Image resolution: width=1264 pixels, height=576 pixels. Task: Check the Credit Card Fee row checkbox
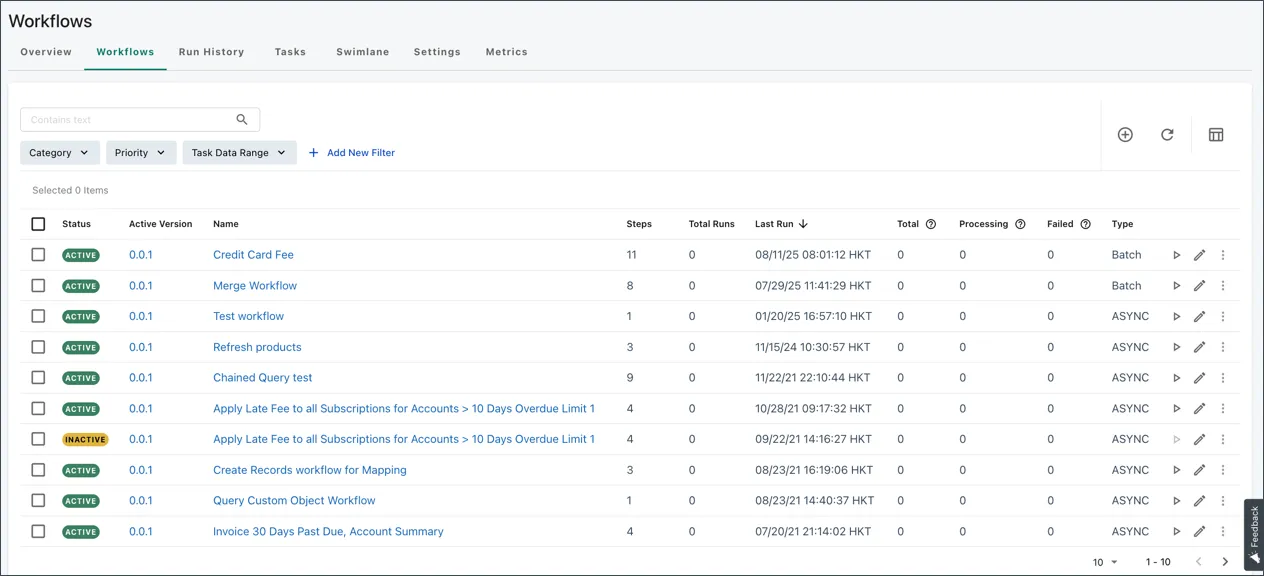pos(38,255)
